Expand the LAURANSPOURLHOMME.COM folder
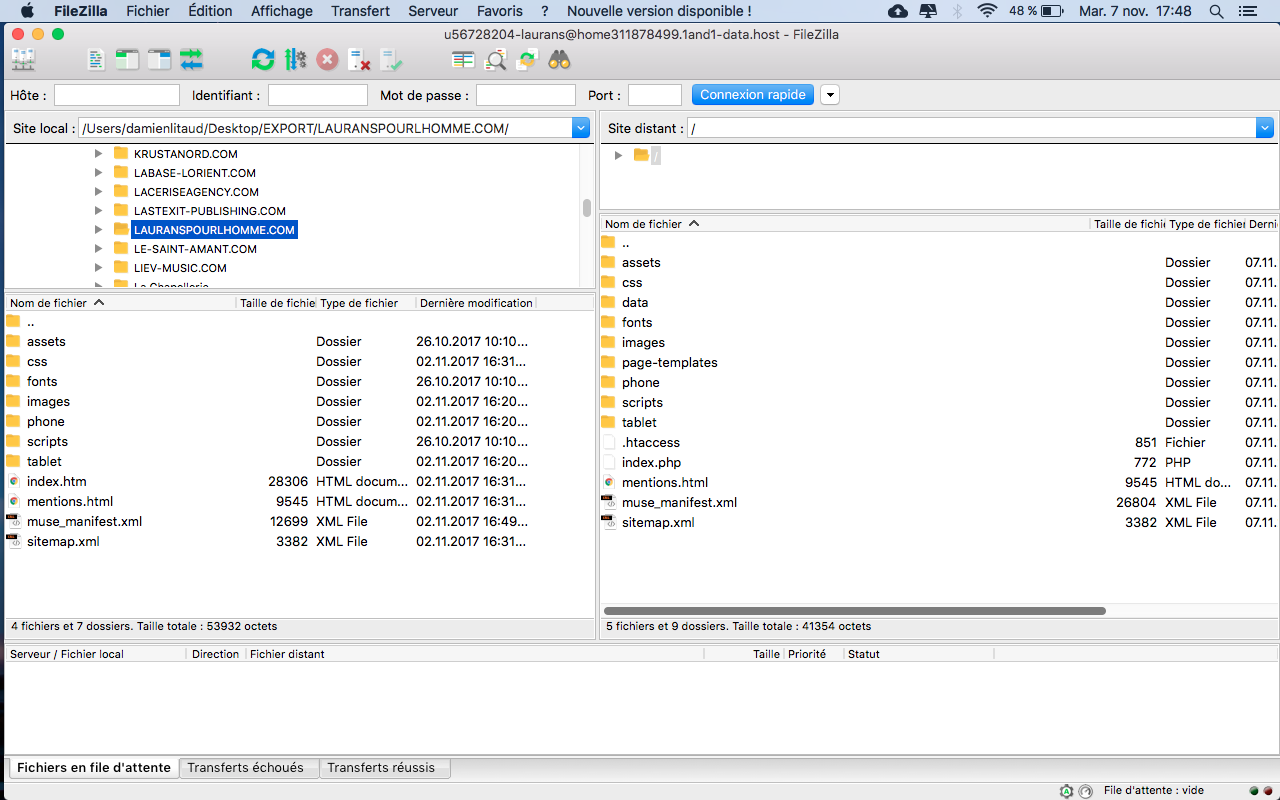 click(98, 230)
